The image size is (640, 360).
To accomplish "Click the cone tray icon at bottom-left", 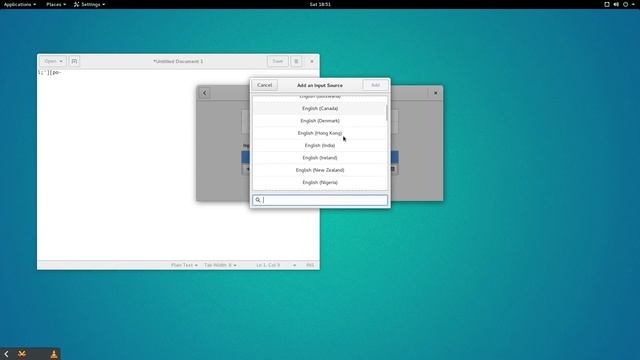I will pos(54,354).
